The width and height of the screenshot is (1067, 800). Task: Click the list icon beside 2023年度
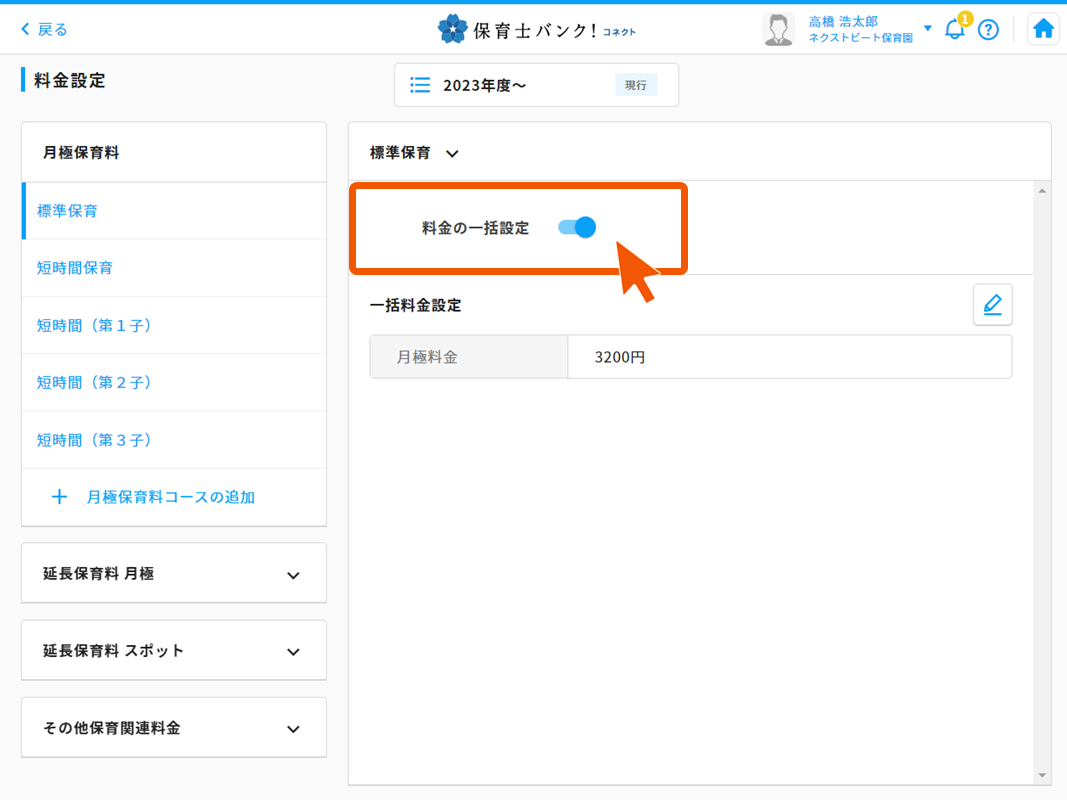click(x=421, y=85)
